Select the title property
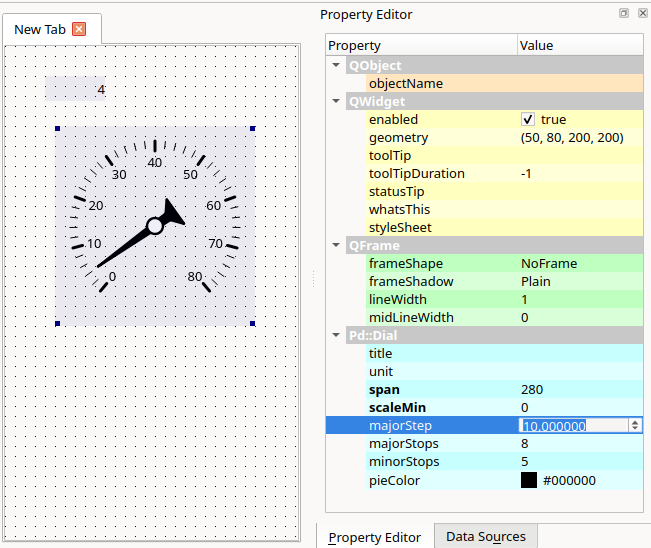This screenshot has width=651, height=548. (504, 353)
